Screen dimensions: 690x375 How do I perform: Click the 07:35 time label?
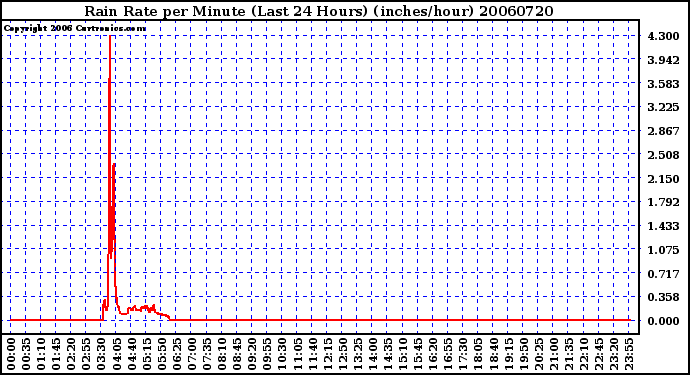tap(206, 354)
